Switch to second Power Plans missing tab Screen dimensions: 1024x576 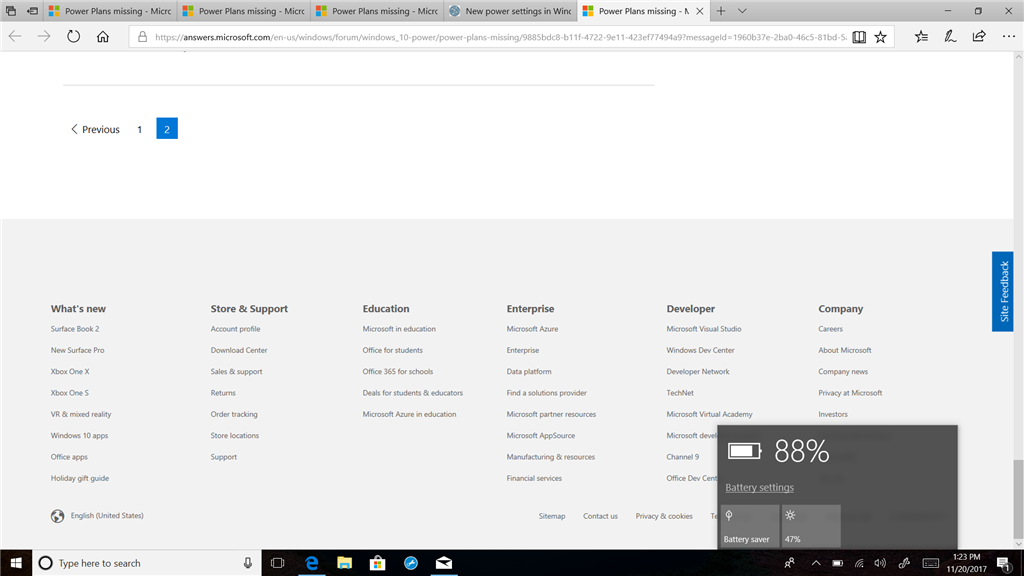tap(243, 11)
